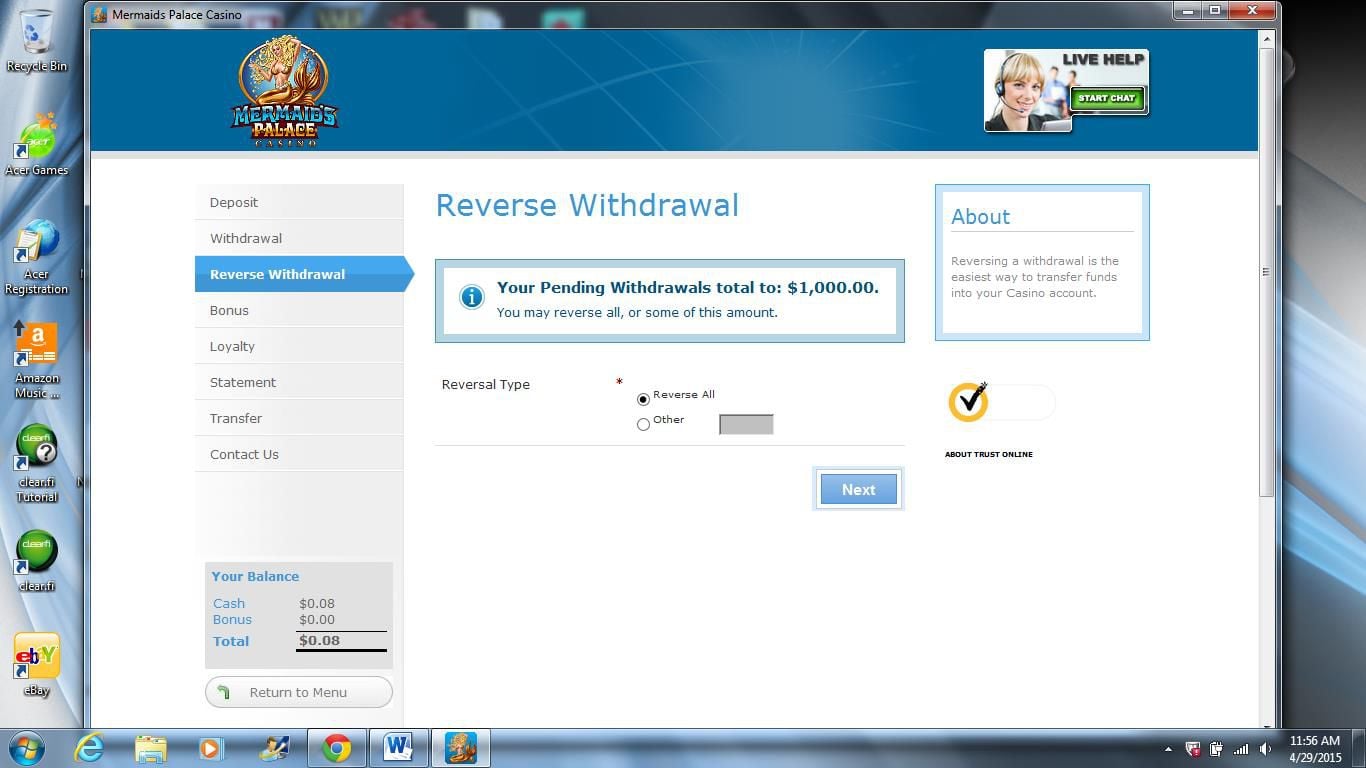Click the Mermaids Palace Casino logo

(285, 92)
